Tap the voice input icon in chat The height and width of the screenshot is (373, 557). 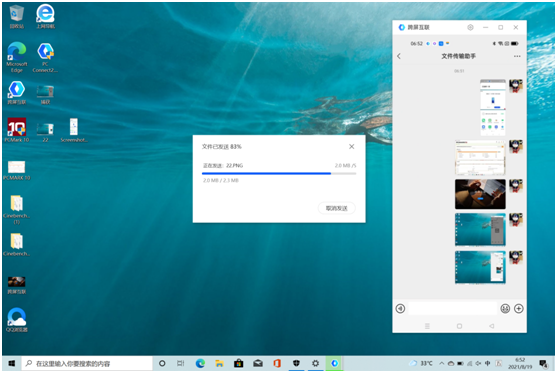click(x=400, y=308)
